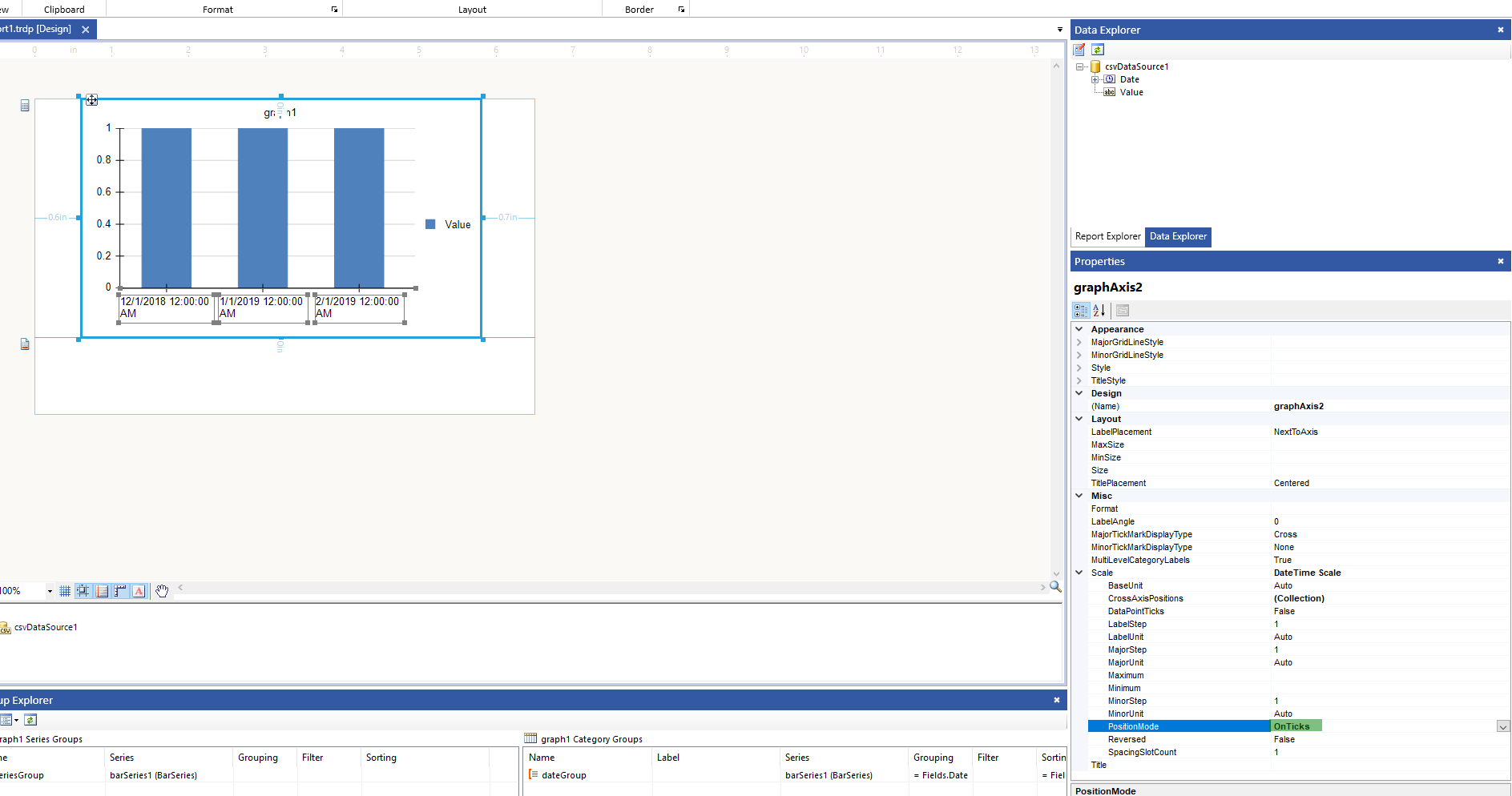Toggle snap to grid in designer
Viewport: 1512px width, 796px height.
pyautogui.click(x=83, y=591)
